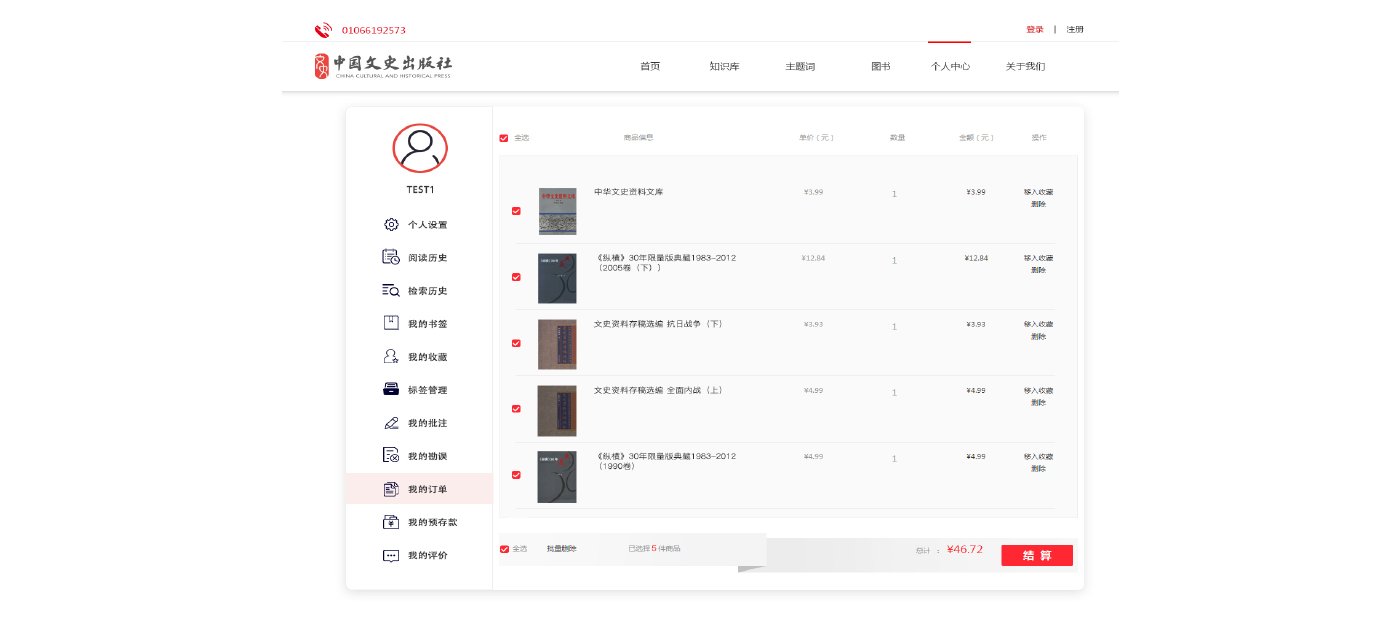Open 标签管理 icon in sidebar

click(391, 390)
